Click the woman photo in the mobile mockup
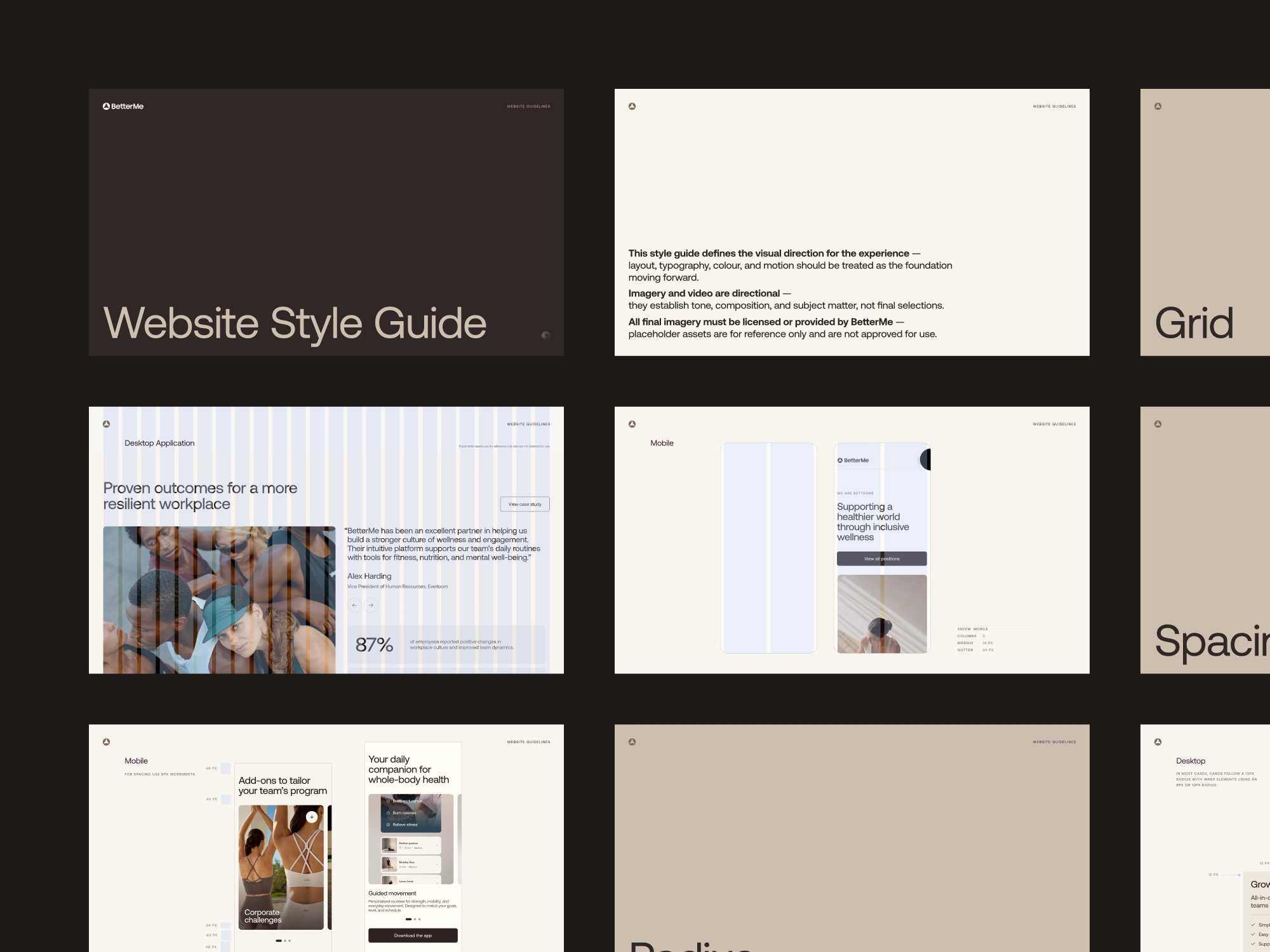1270x952 pixels. [881, 614]
